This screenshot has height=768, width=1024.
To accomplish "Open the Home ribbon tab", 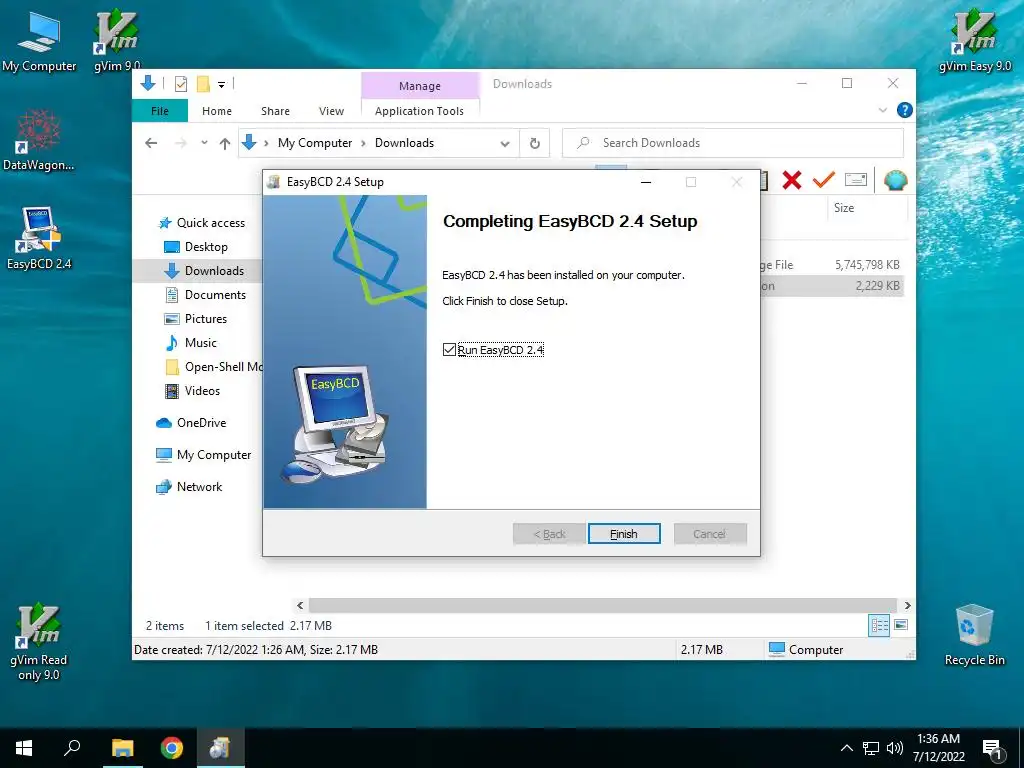I will pyautogui.click(x=217, y=111).
